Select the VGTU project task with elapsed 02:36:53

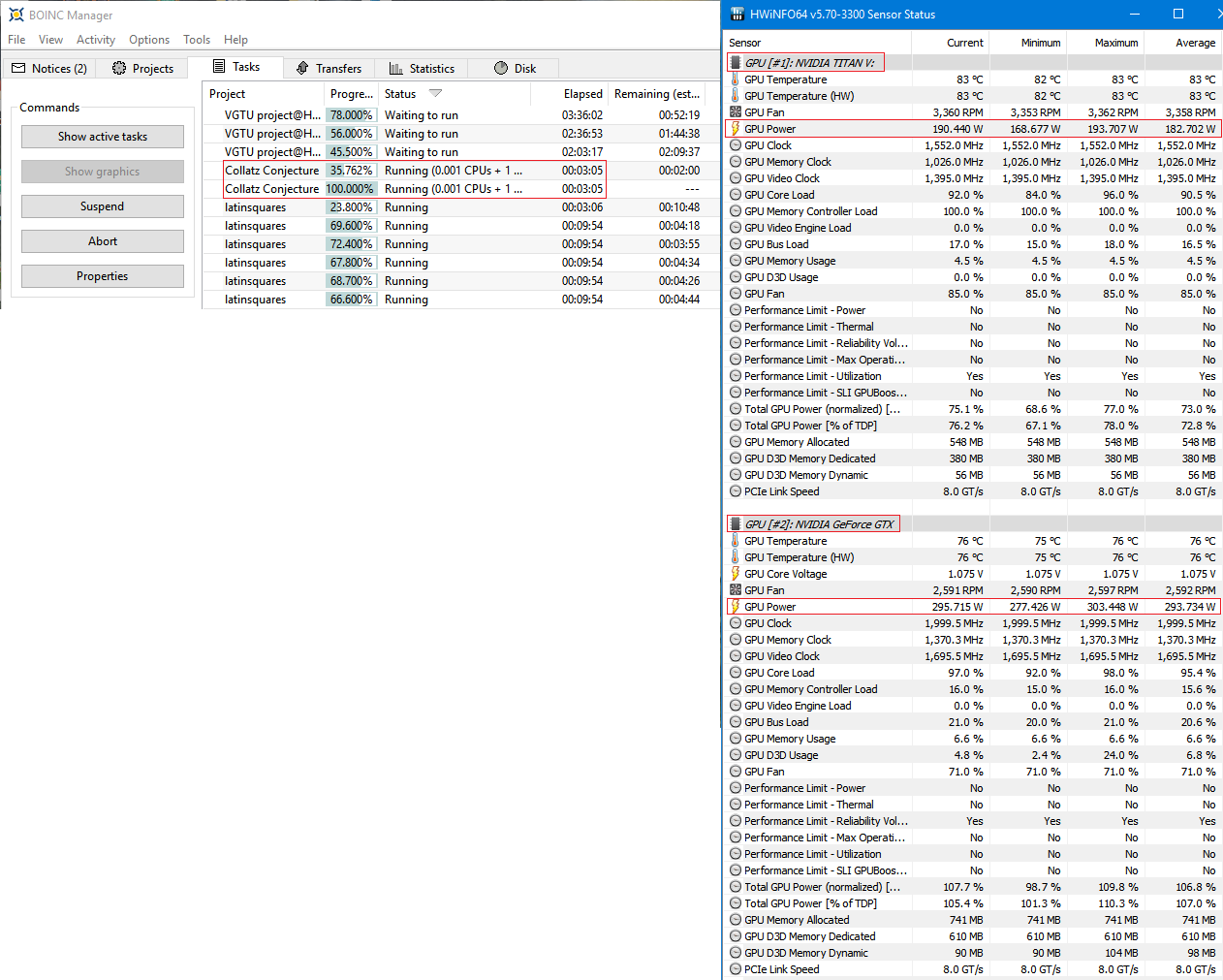point(463,134)
